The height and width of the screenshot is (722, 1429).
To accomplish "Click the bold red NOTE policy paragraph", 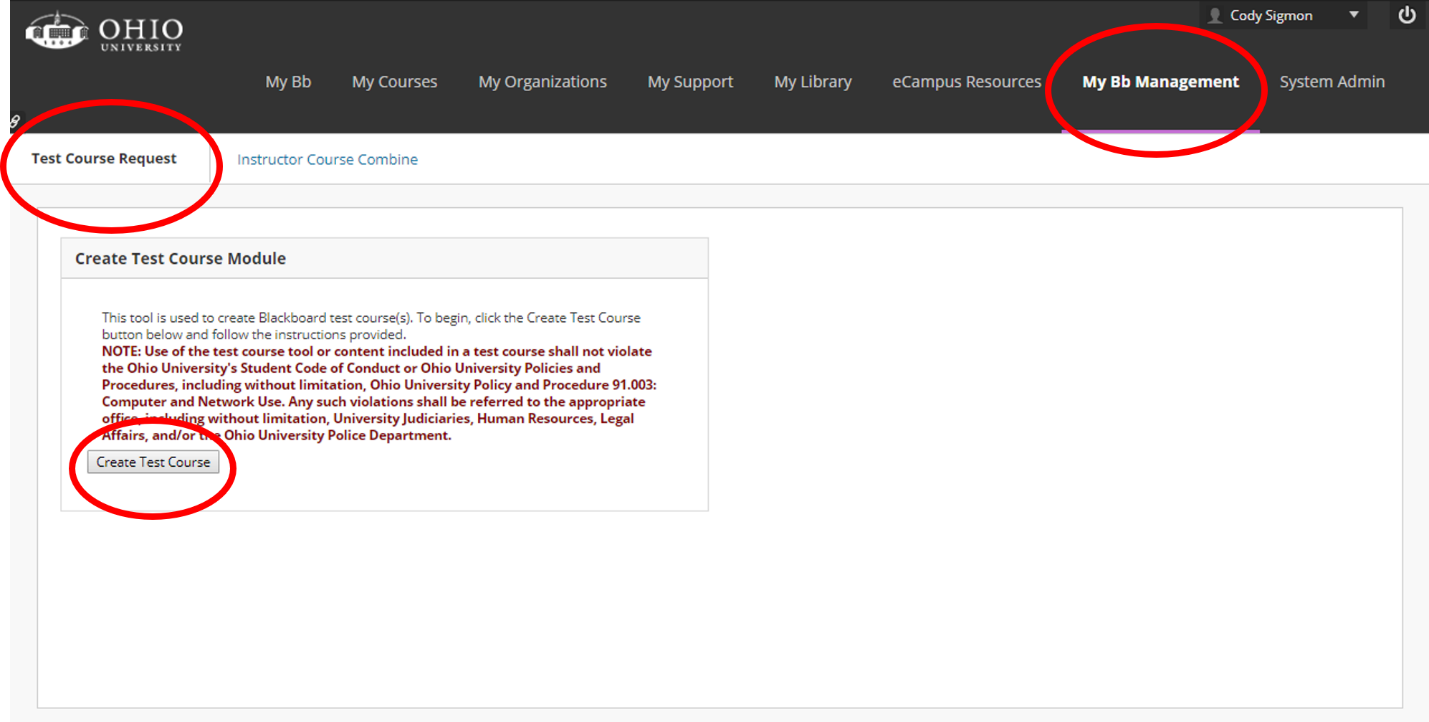I will pyautogui.click(x=379, y=394).
